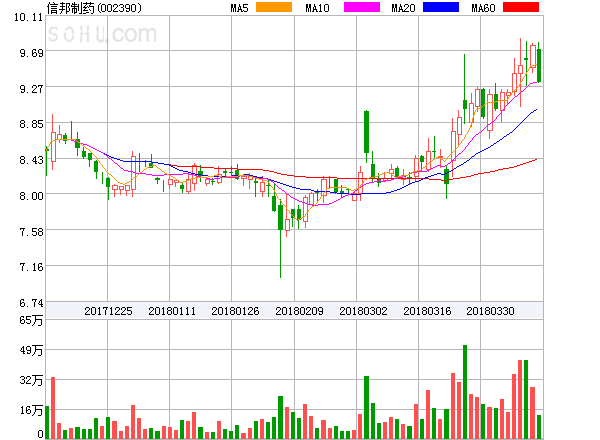Screen dimensions: 600x440
Task: Select the MA60 legend label
Action: click(483, 8)
